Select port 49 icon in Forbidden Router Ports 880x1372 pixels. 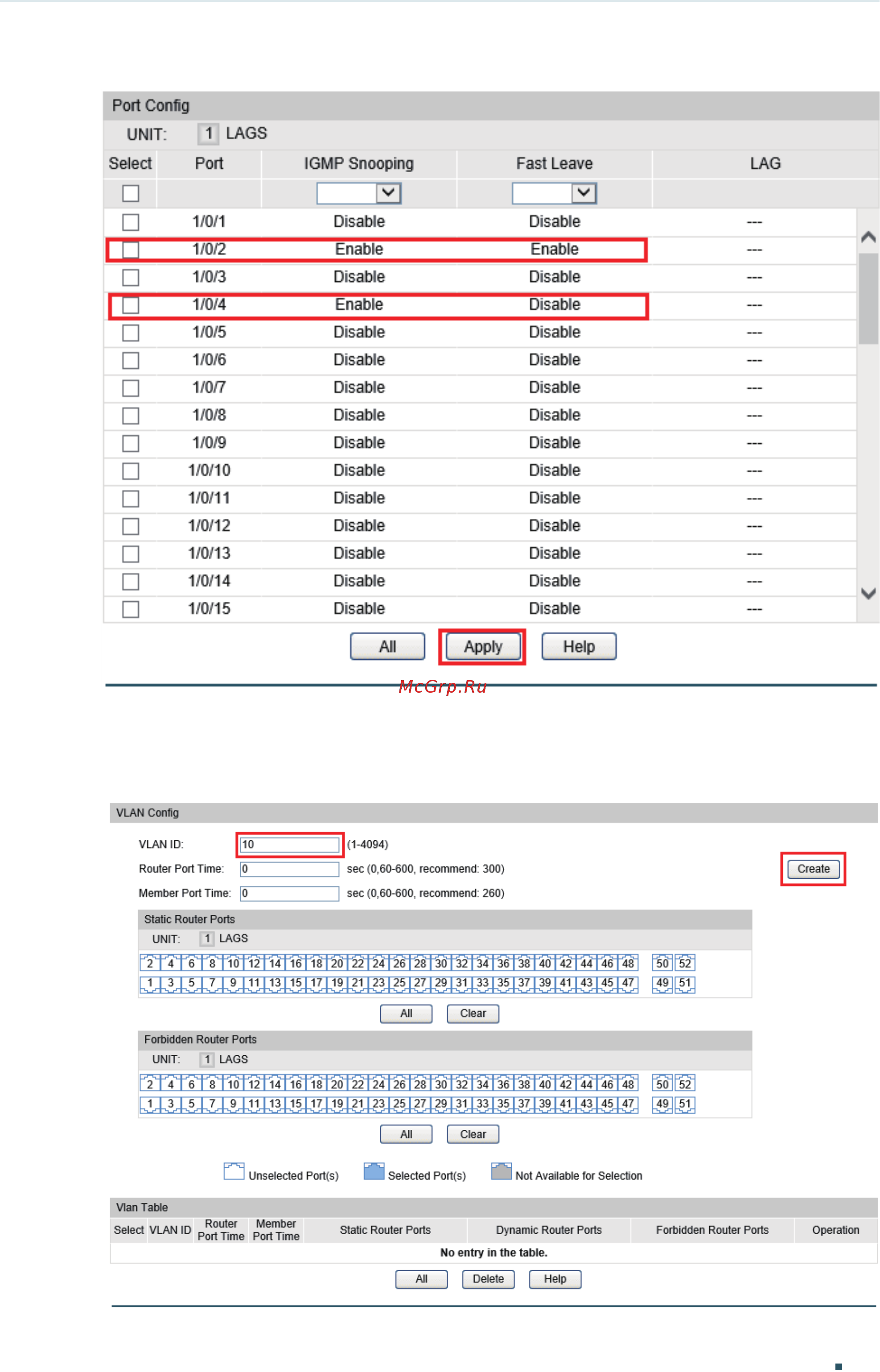click(662, 1104)
